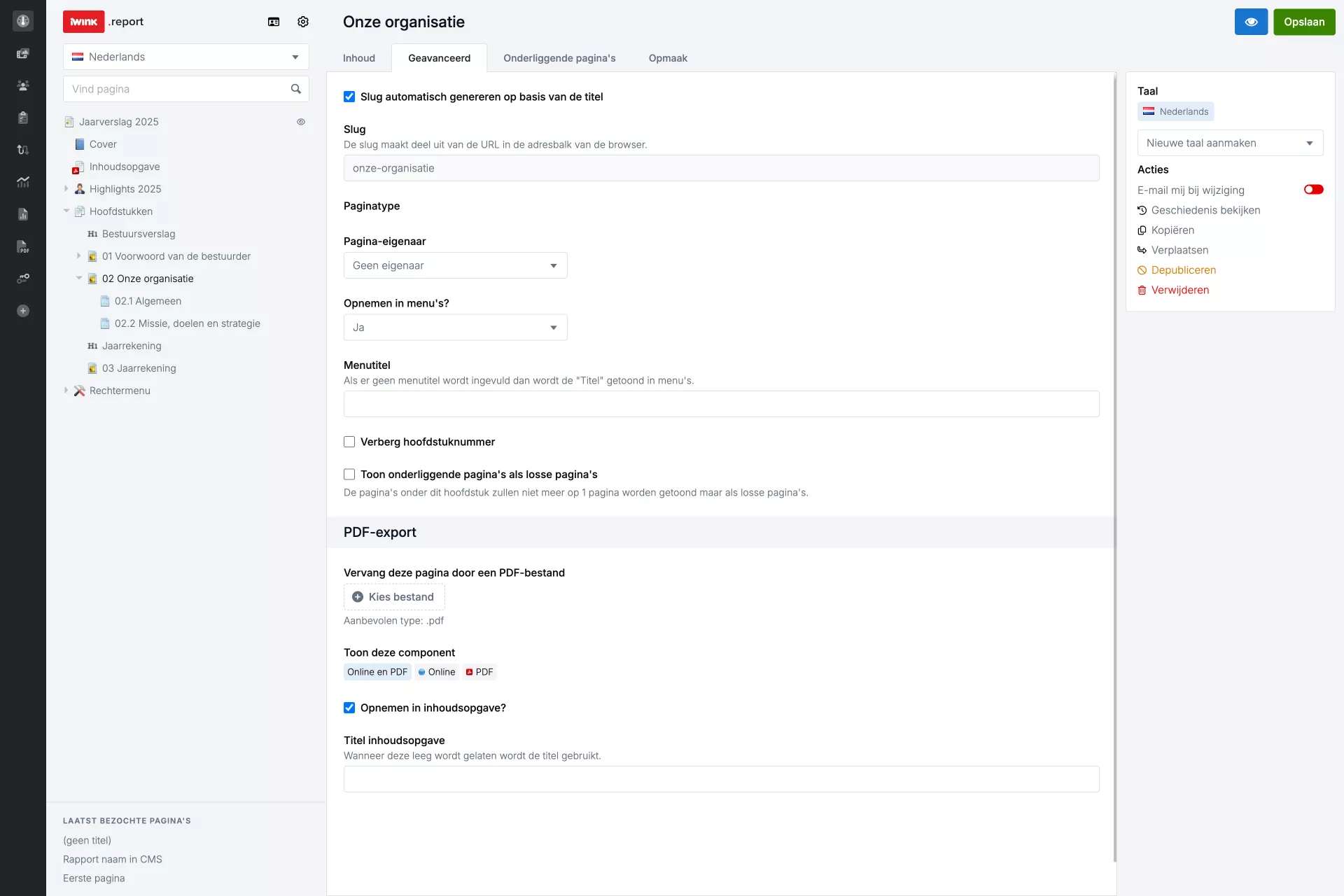Toggle E-mail mij bij wijziging switch

1313,190
